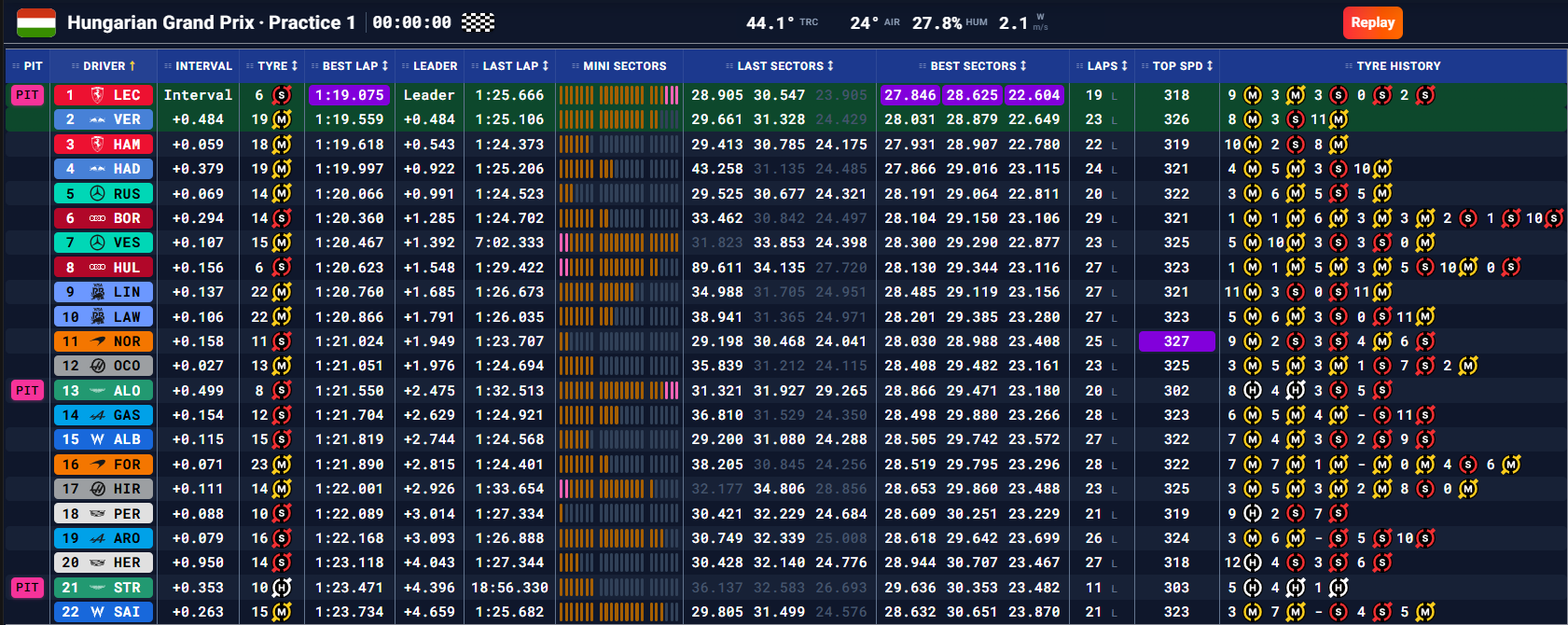Image resolution: width=1568 pixels, height=625 pixels.
Task: Select driver LEC in position 1
Action: (x=103, y=95)
